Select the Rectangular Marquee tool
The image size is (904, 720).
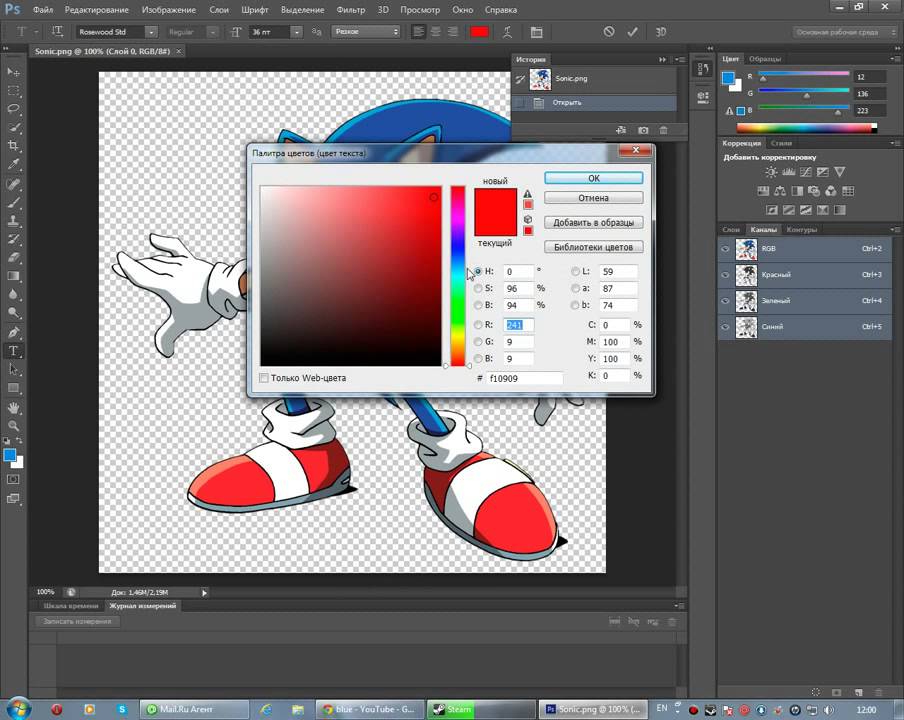(13, 91)
